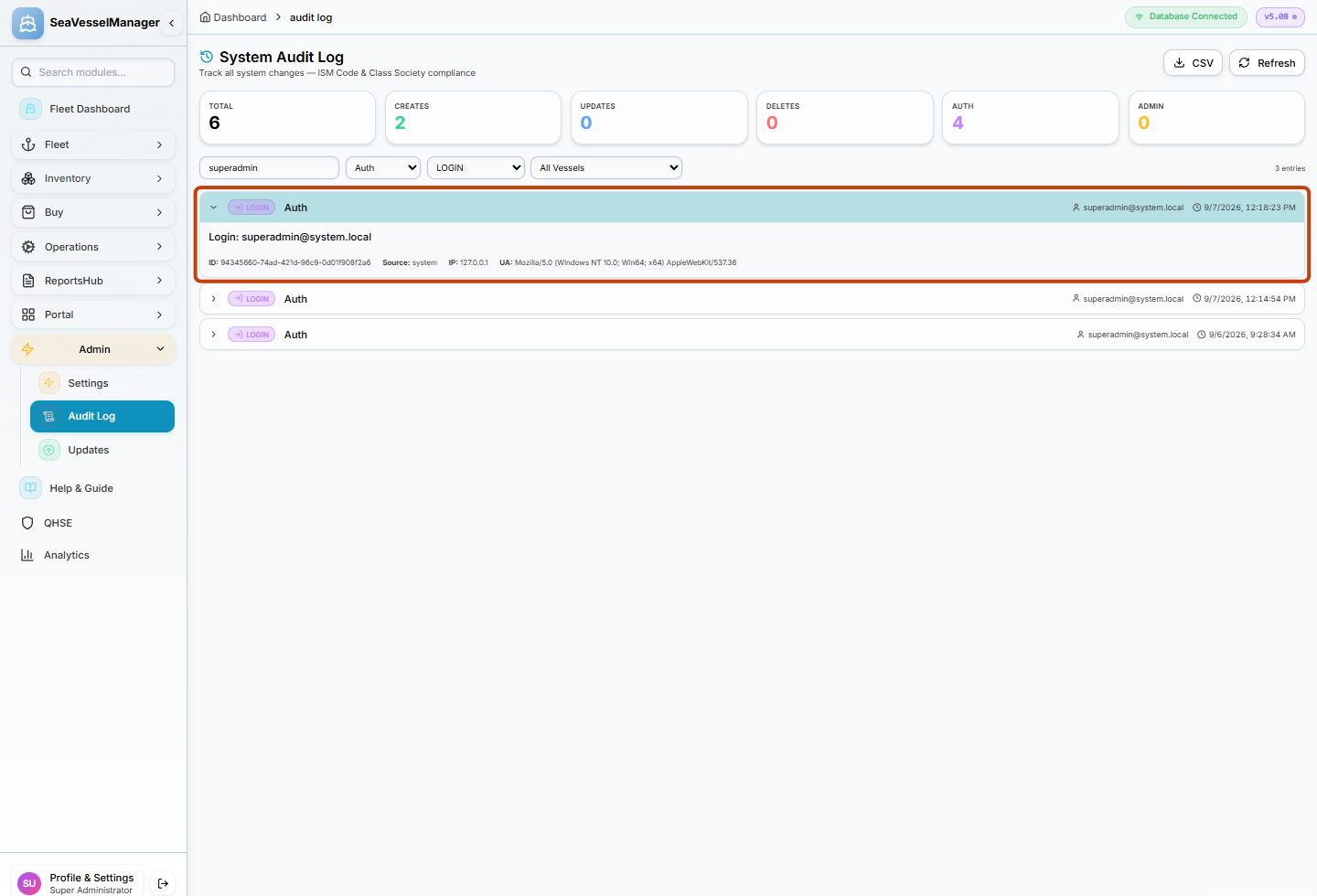Export audit log with CSV button
The image size is (1317, 896).
click(x=1193, y=63)
